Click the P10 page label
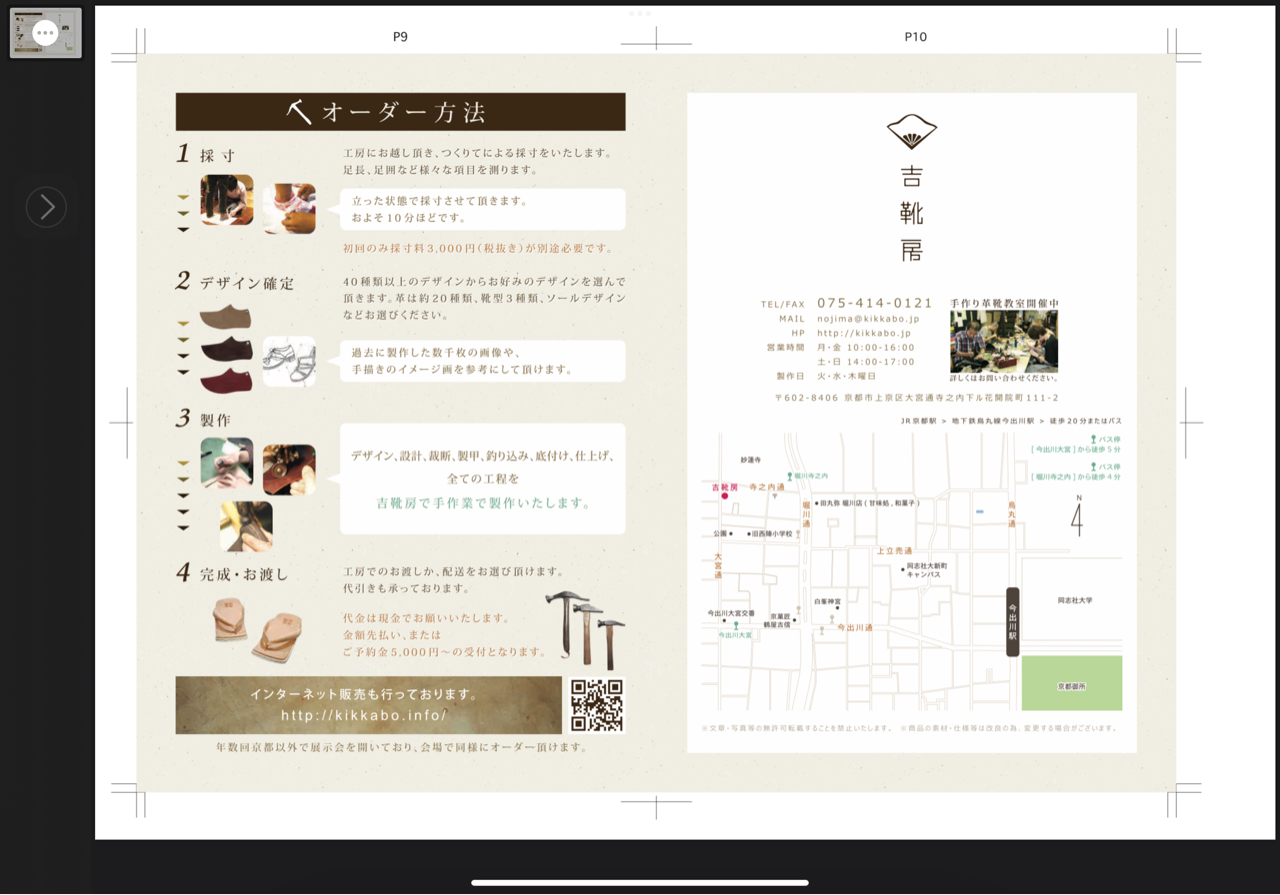This screenshot has width=1280, height=895. coord(916,37)
